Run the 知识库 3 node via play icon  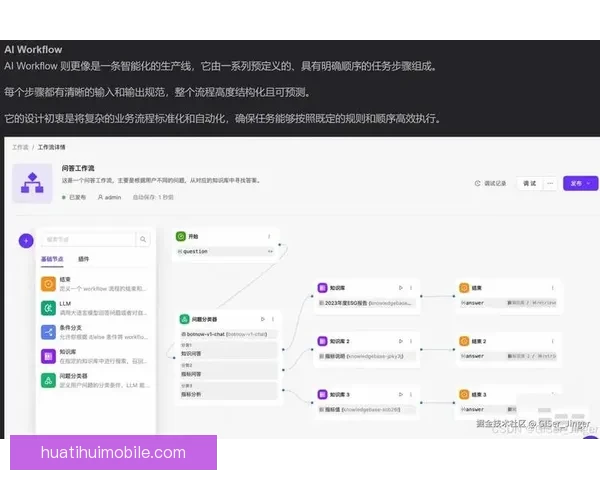point(401,394)
